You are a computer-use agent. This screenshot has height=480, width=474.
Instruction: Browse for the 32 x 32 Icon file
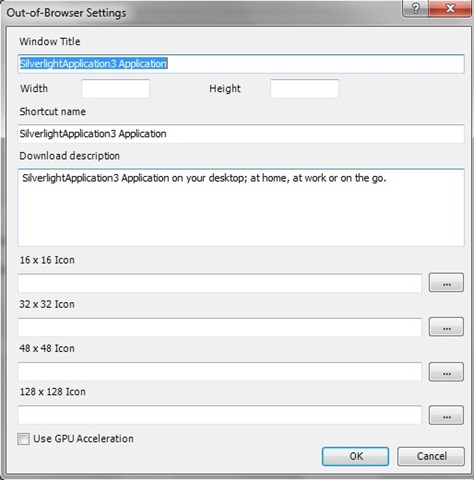[446, 327]
